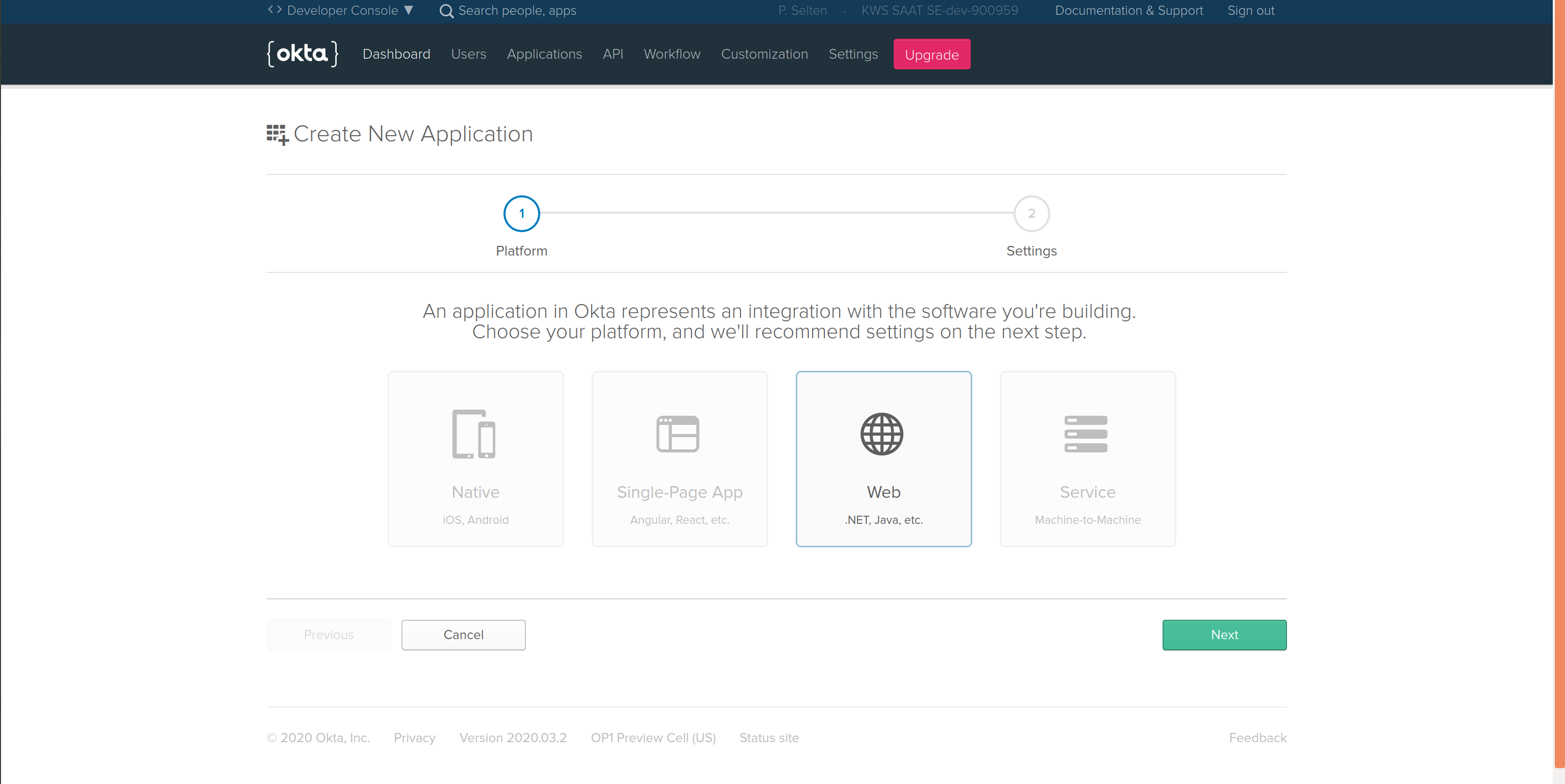Click the KWS SAAT SE-dev-900959 org name
Screen dimensions: 1565x784
tap(940, 10)
